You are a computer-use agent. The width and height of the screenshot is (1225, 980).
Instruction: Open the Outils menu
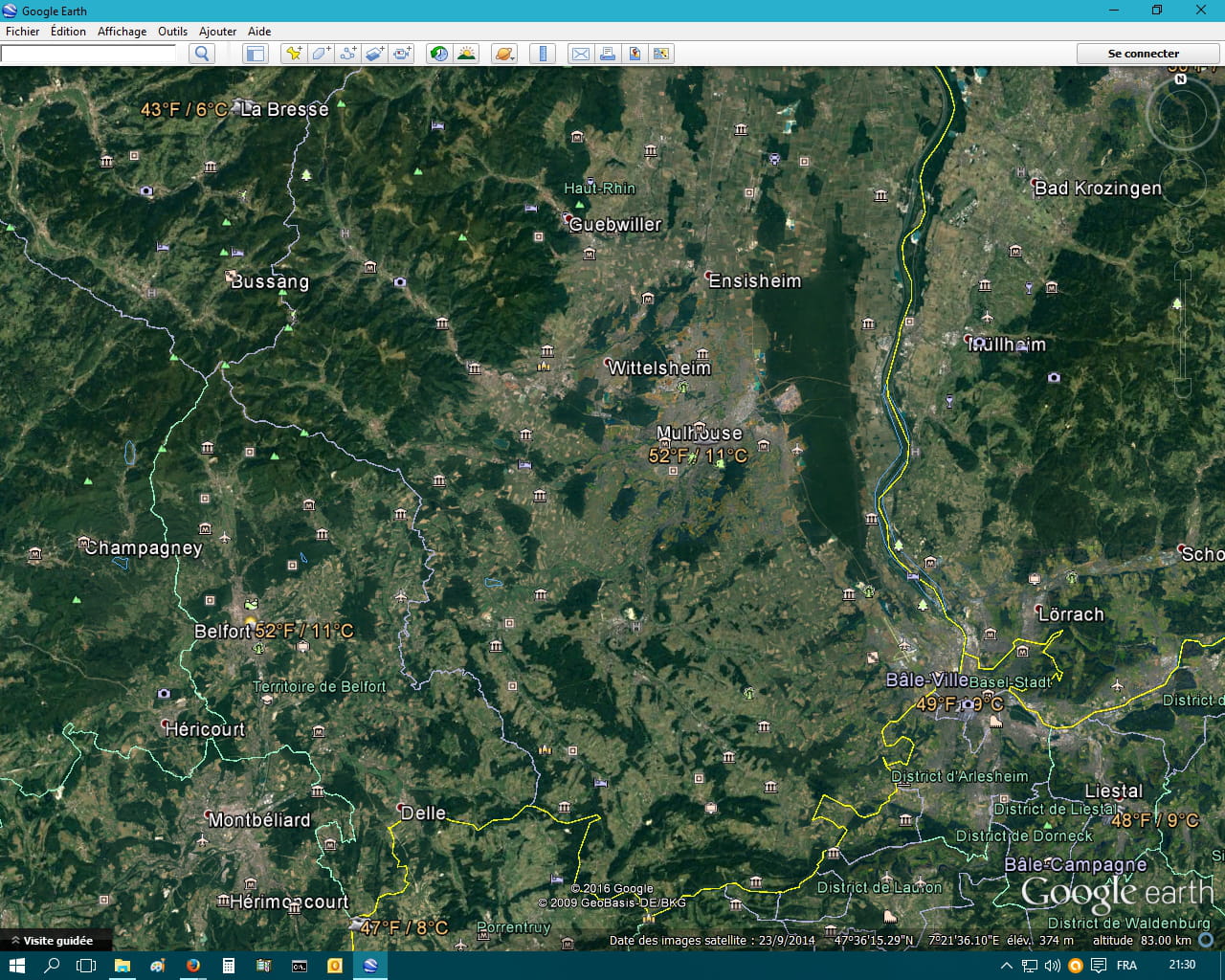172,31
